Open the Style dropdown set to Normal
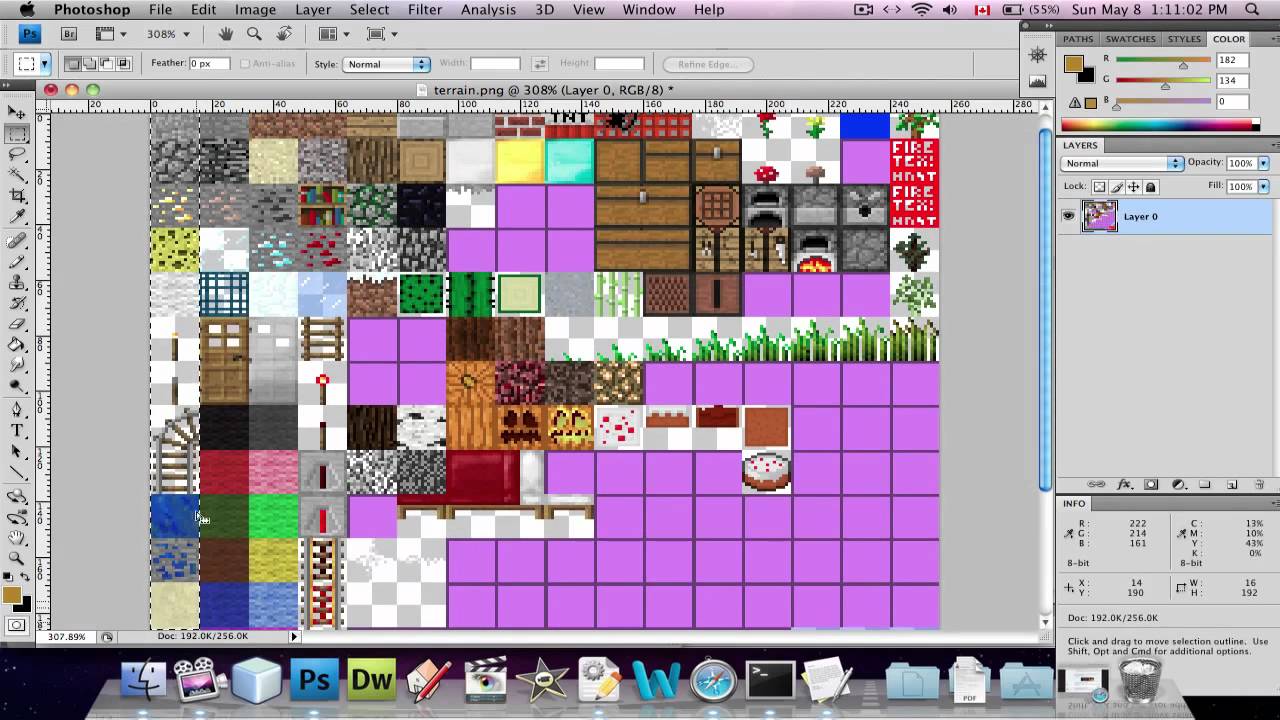 386,64
